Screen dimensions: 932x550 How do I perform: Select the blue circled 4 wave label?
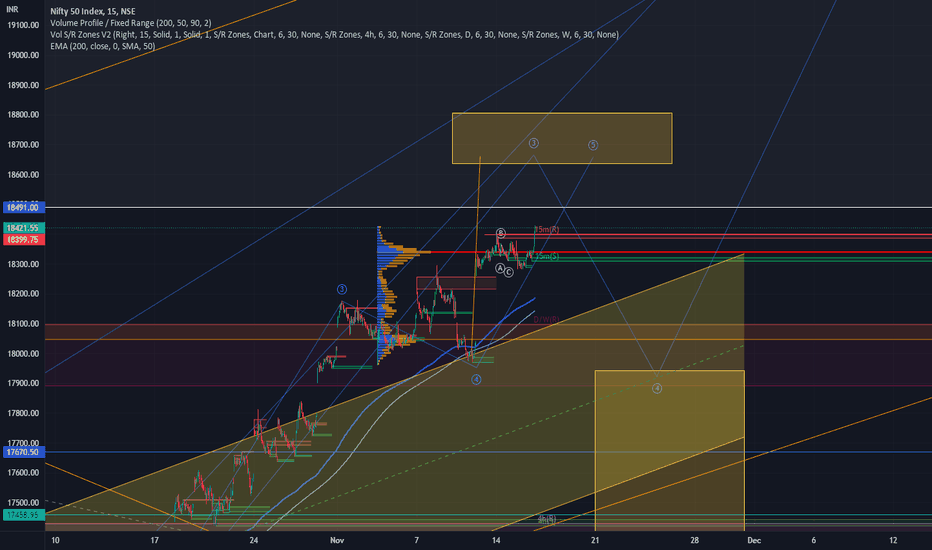(476, 379)
